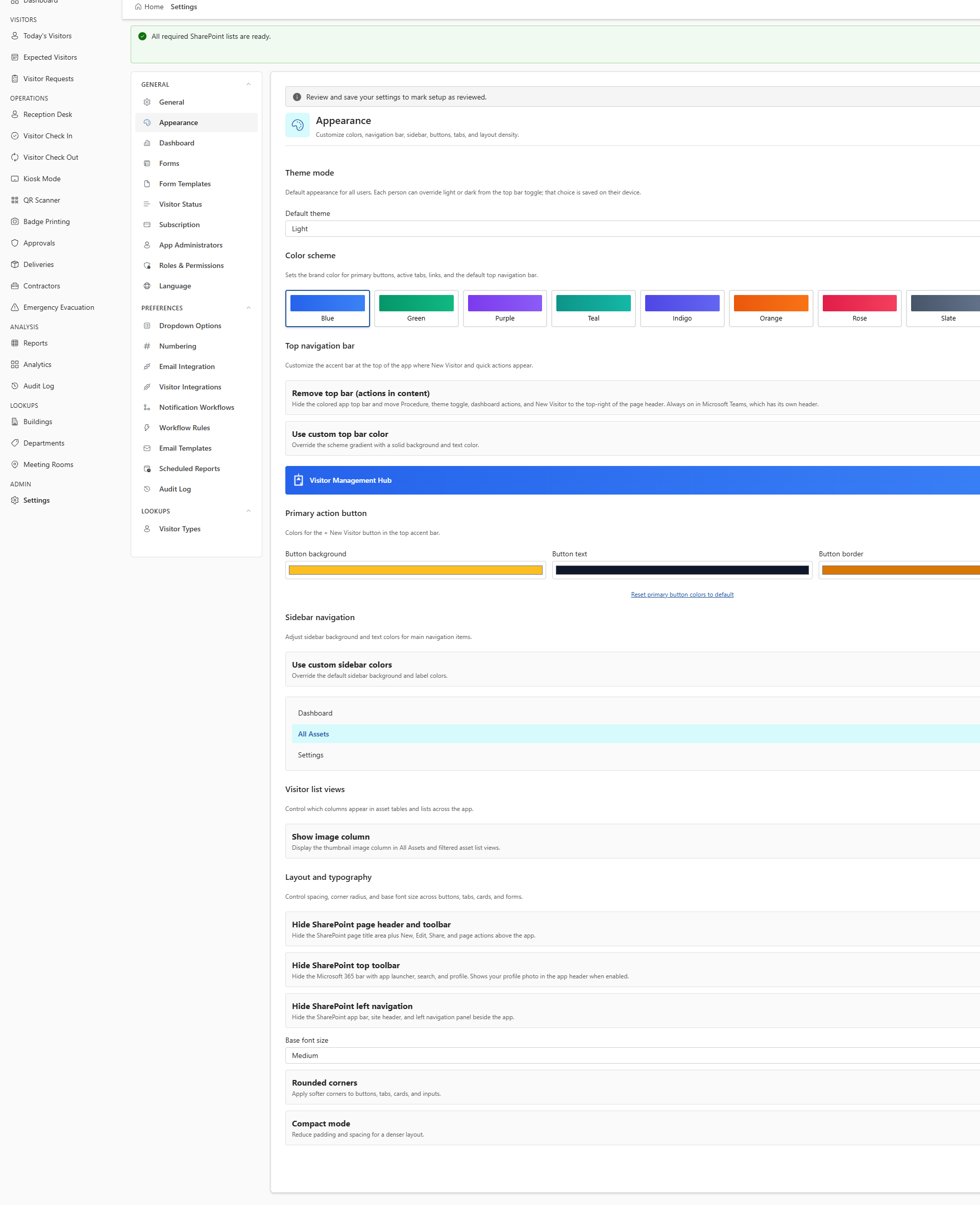Click Reset primary button colors to default
Image resolution: width=980 pixels, height=1205 pixels.
(682, 594)
